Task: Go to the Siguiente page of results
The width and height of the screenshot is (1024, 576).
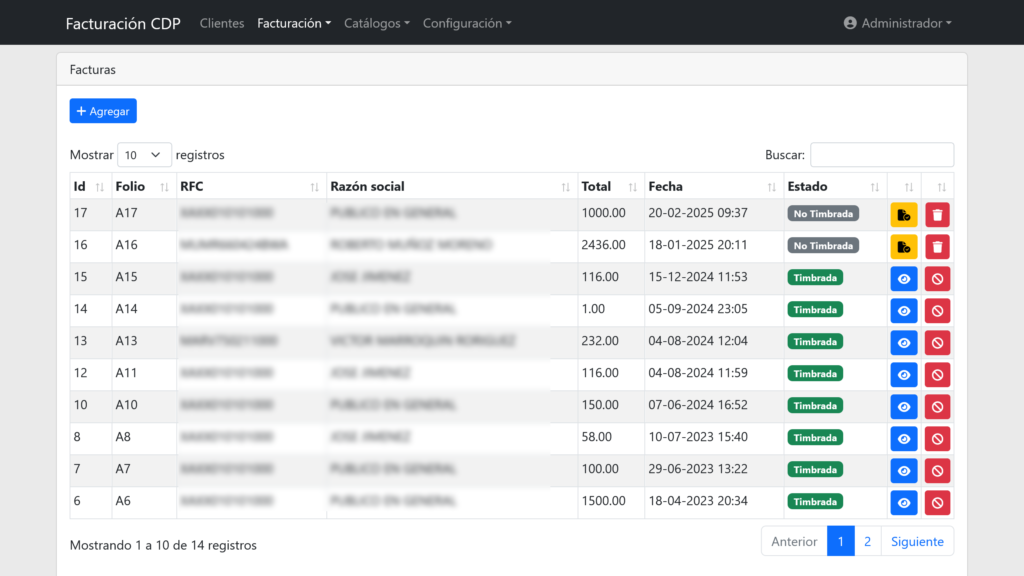Action: (916, 541)
